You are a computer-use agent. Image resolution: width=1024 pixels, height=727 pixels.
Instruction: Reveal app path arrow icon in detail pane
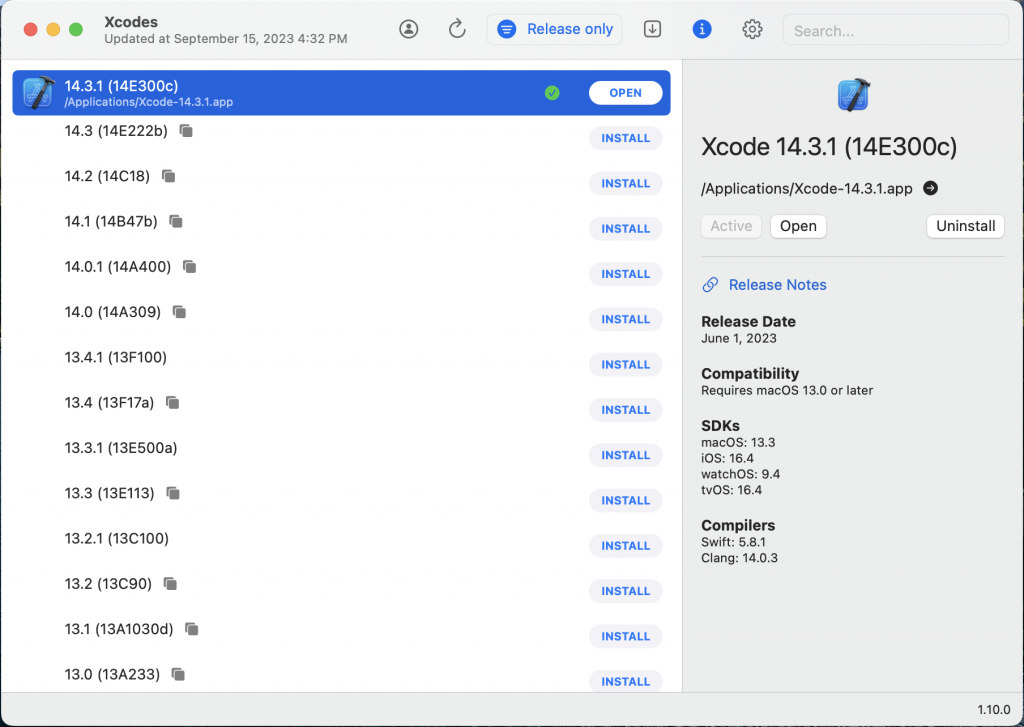click(x=931, y=188)
